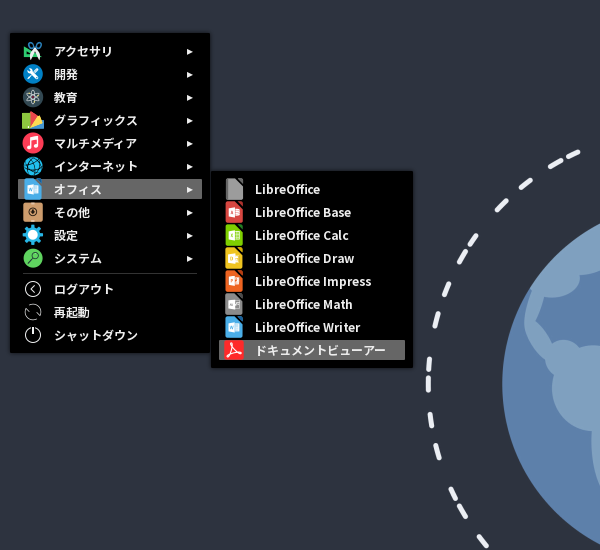600x550 pixels.
Task: Open the システム menu category
Action: coord(110,258)
